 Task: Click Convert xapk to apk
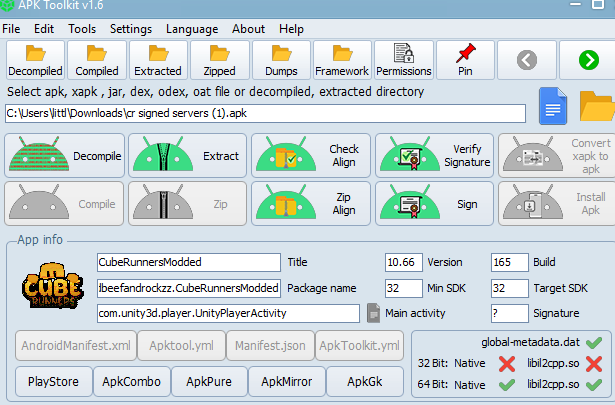[557, 156]
